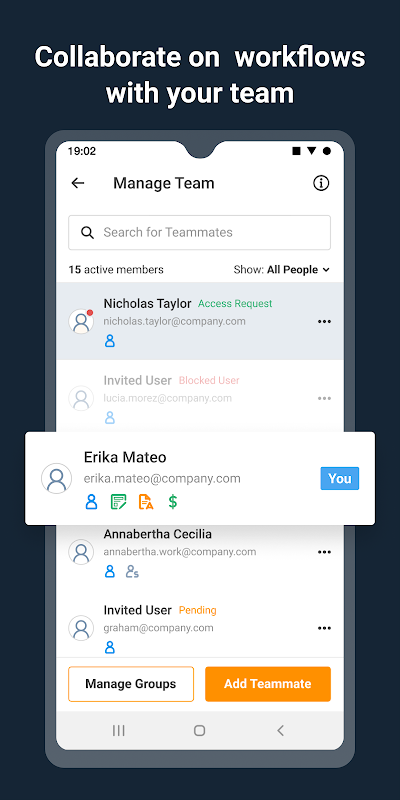Click the search magnifier icon
Viewport: 400px width, 800px height.
pyautogui.click(x=87, y=233)
